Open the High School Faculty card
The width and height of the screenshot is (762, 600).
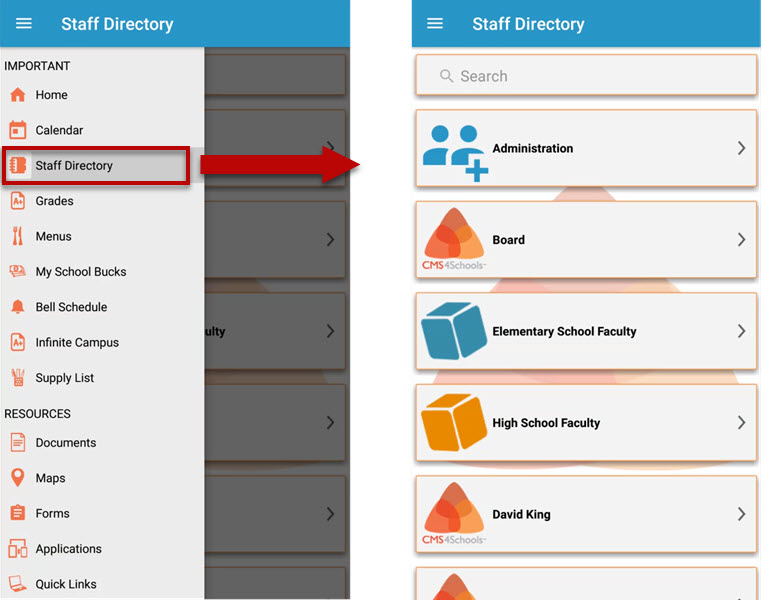(x=586, y=423)
